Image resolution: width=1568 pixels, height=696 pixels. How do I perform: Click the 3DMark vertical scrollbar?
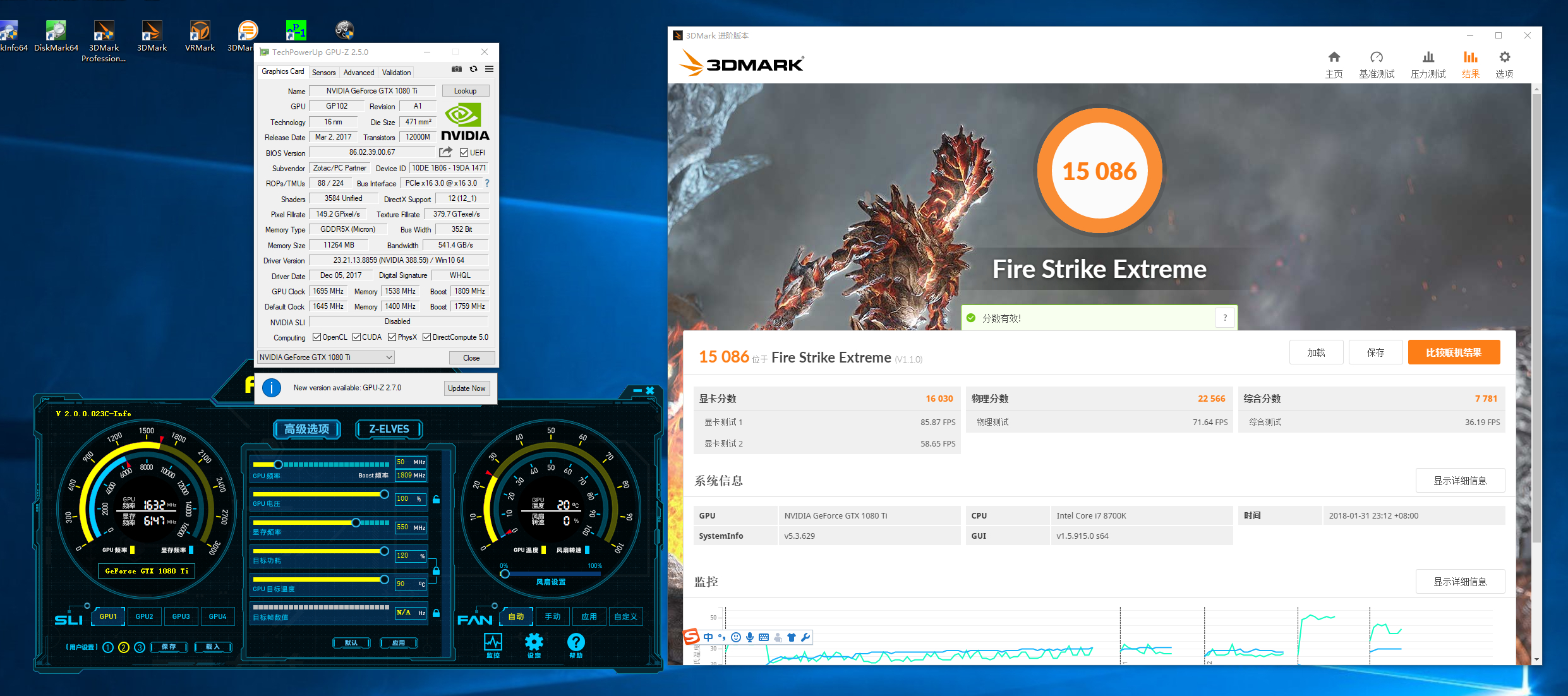click(x=1536, y=319)
